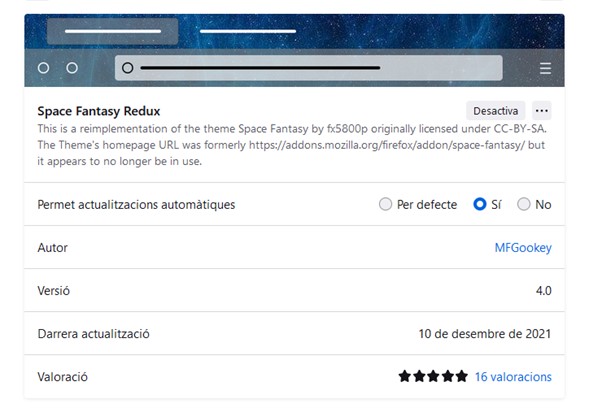The width and height of the screenshot is (602, 412).
Task: Open the '16 valoracions' reviews link
Action: [x=512, y=377]
